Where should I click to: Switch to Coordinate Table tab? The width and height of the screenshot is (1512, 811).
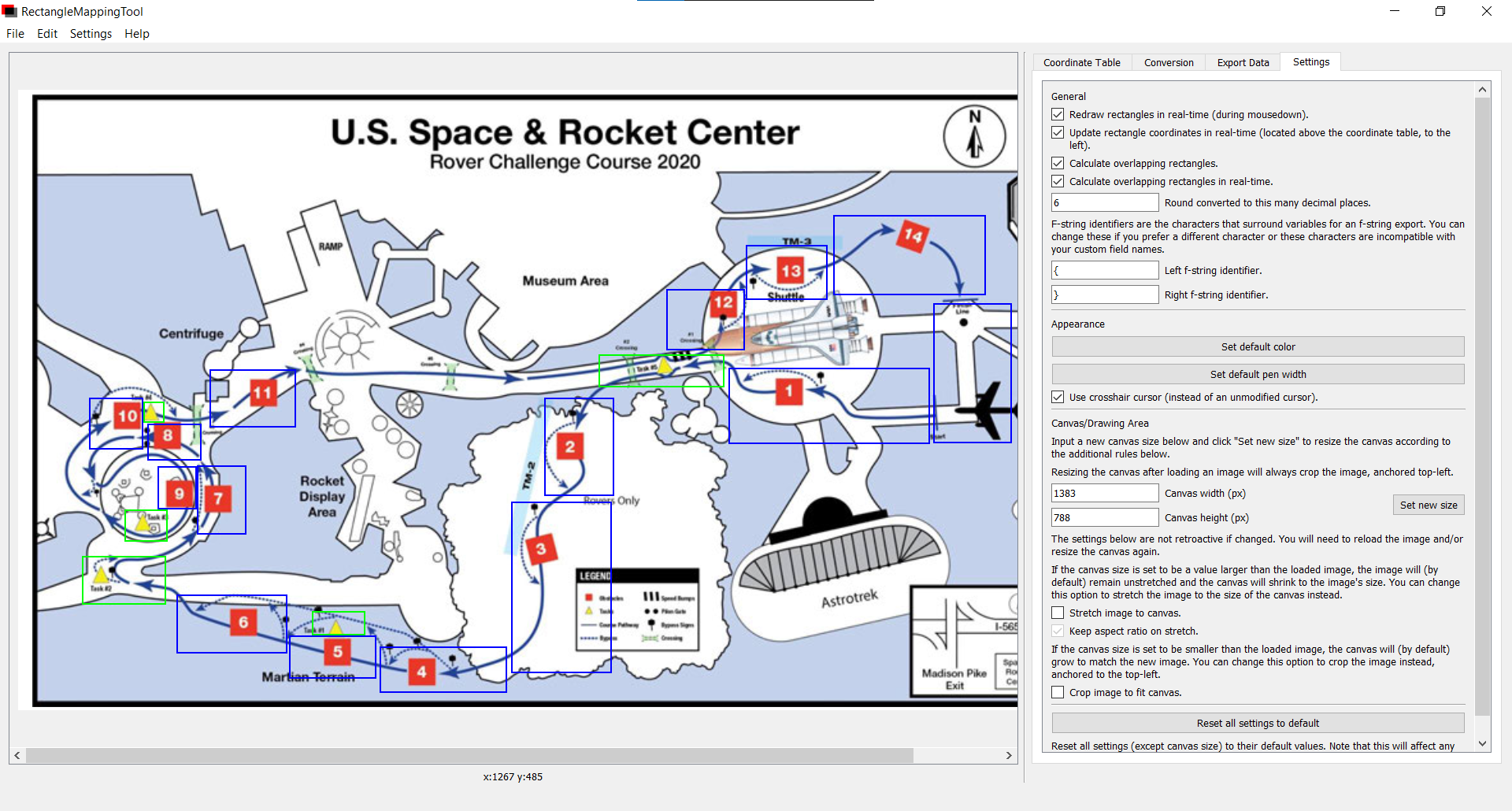(x=1082, y=63)
